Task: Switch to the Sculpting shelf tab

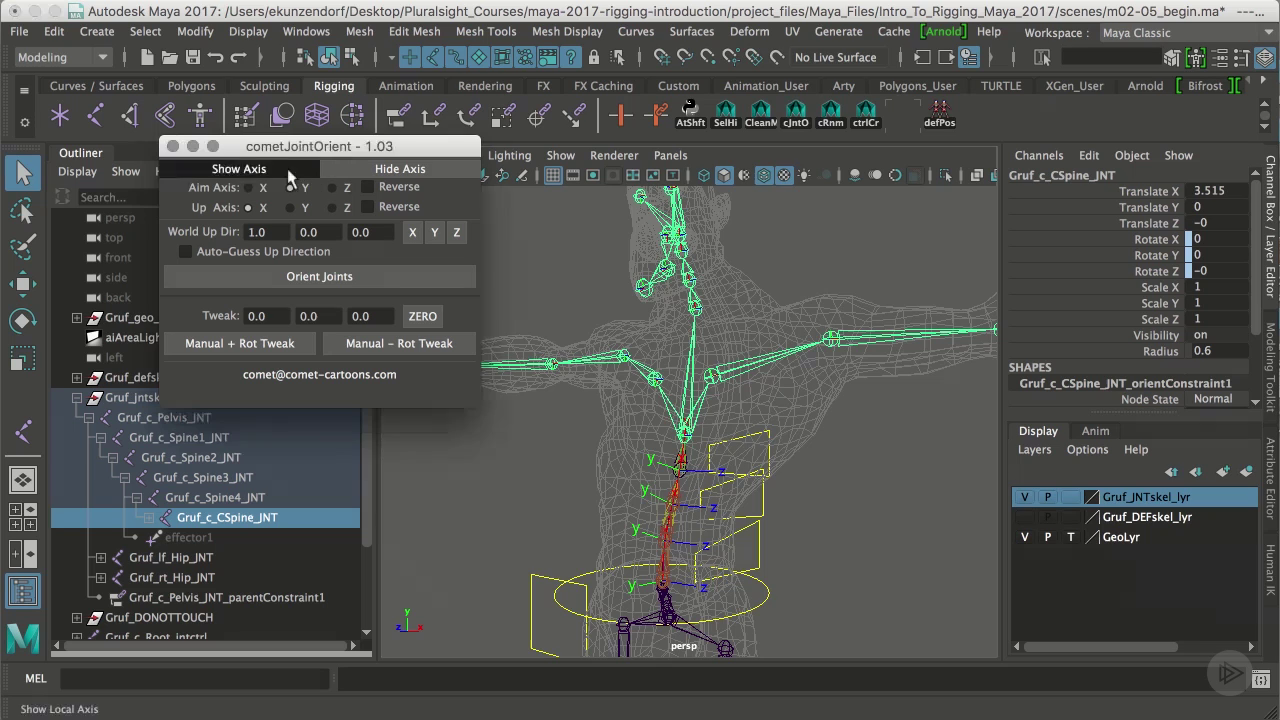Action: click(x=264, y=86)
